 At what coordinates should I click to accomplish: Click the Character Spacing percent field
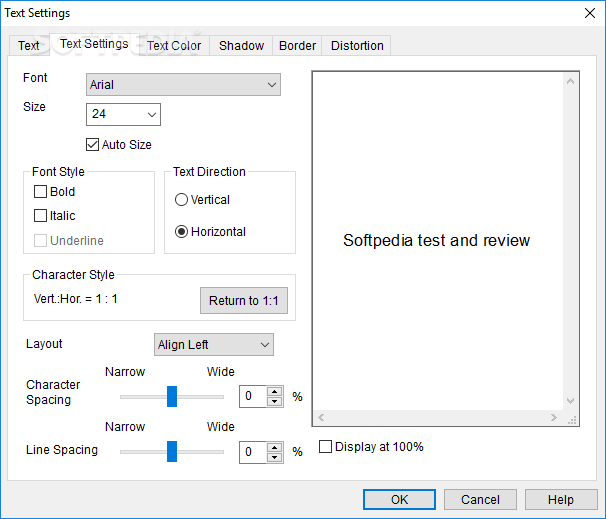253,396
